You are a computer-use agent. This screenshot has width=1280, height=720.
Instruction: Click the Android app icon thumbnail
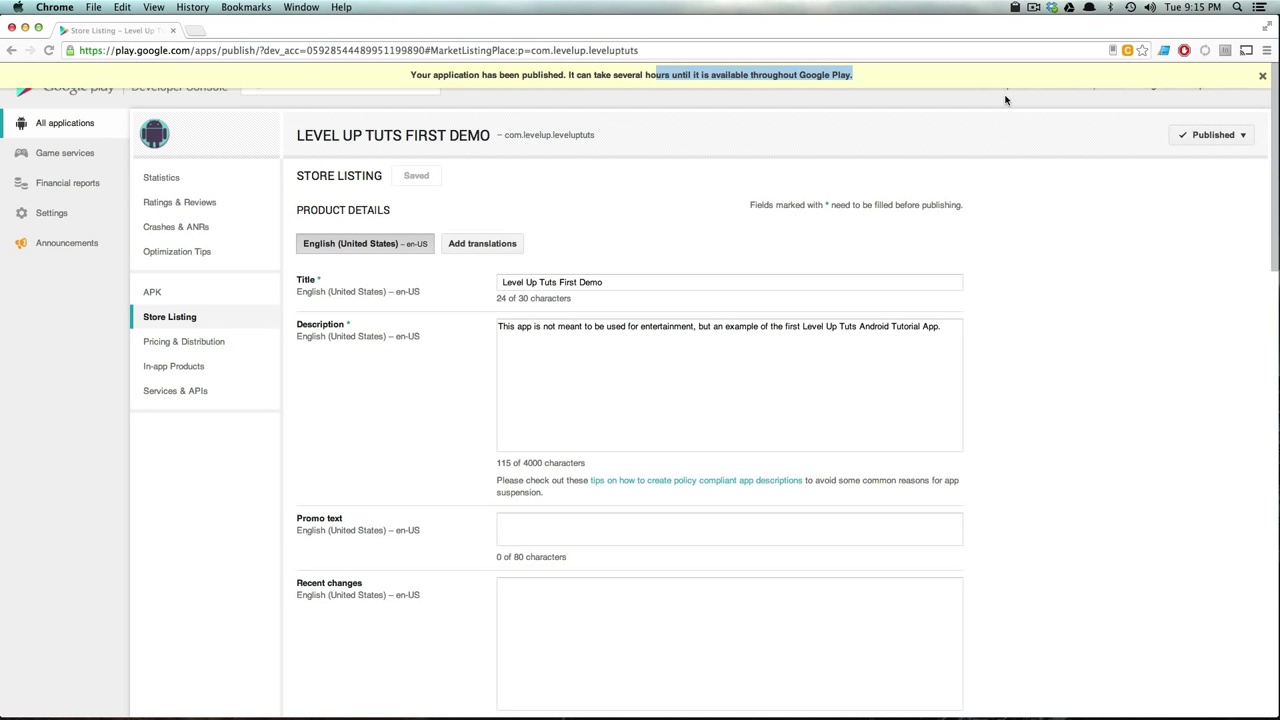click(x=154, y=134)
